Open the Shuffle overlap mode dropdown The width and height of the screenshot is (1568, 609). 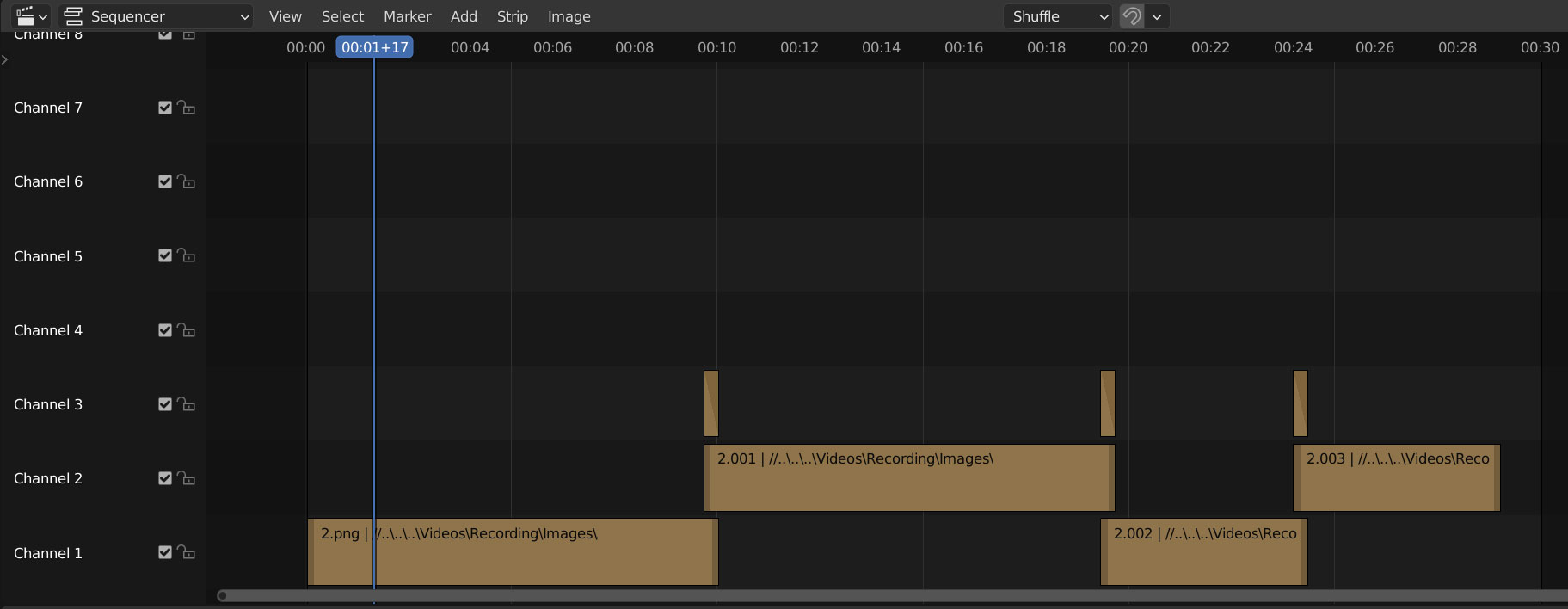(1057, 16)
